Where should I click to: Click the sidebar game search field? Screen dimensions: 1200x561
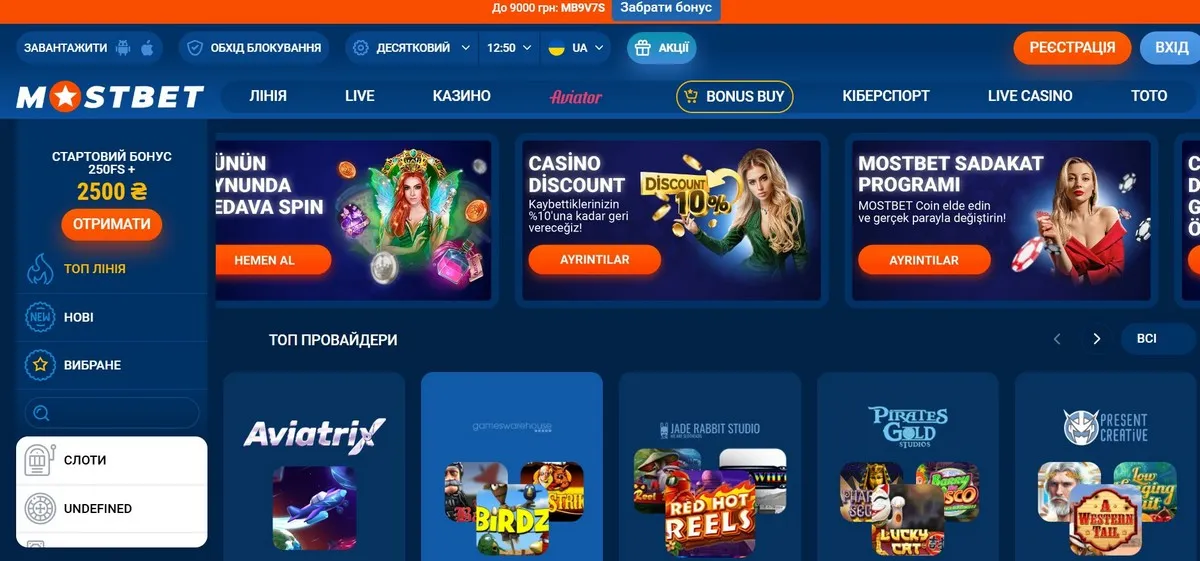(x=112, y=413)
